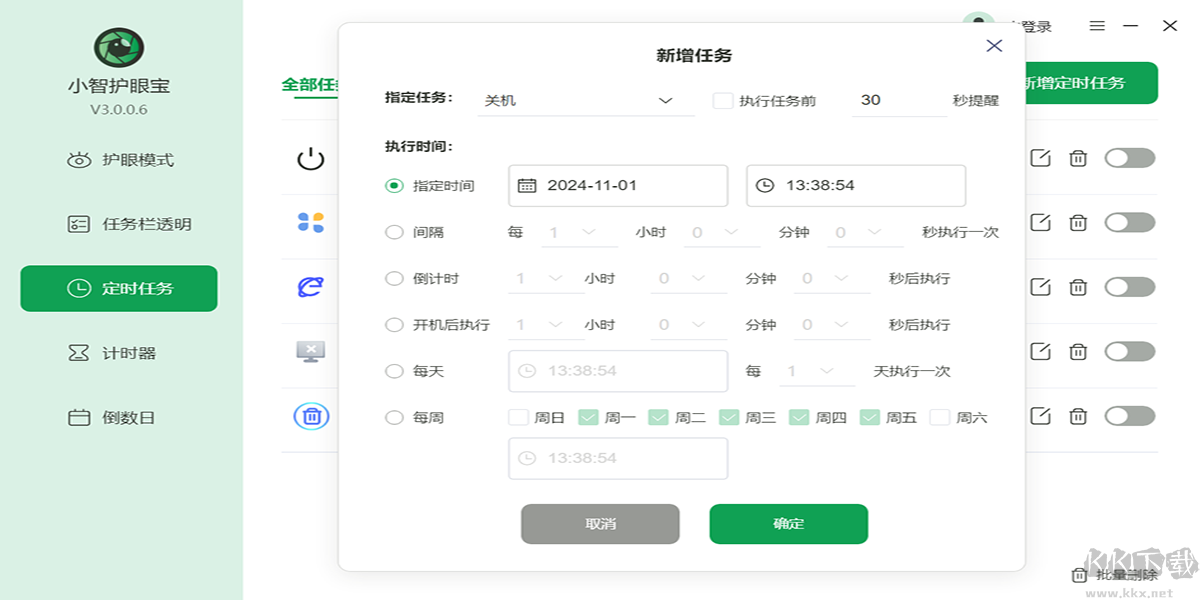The height and width of the screenshot is (600, 1200).
Task: Click the monitor-off icon in the task list
Action: click(311, 352)
